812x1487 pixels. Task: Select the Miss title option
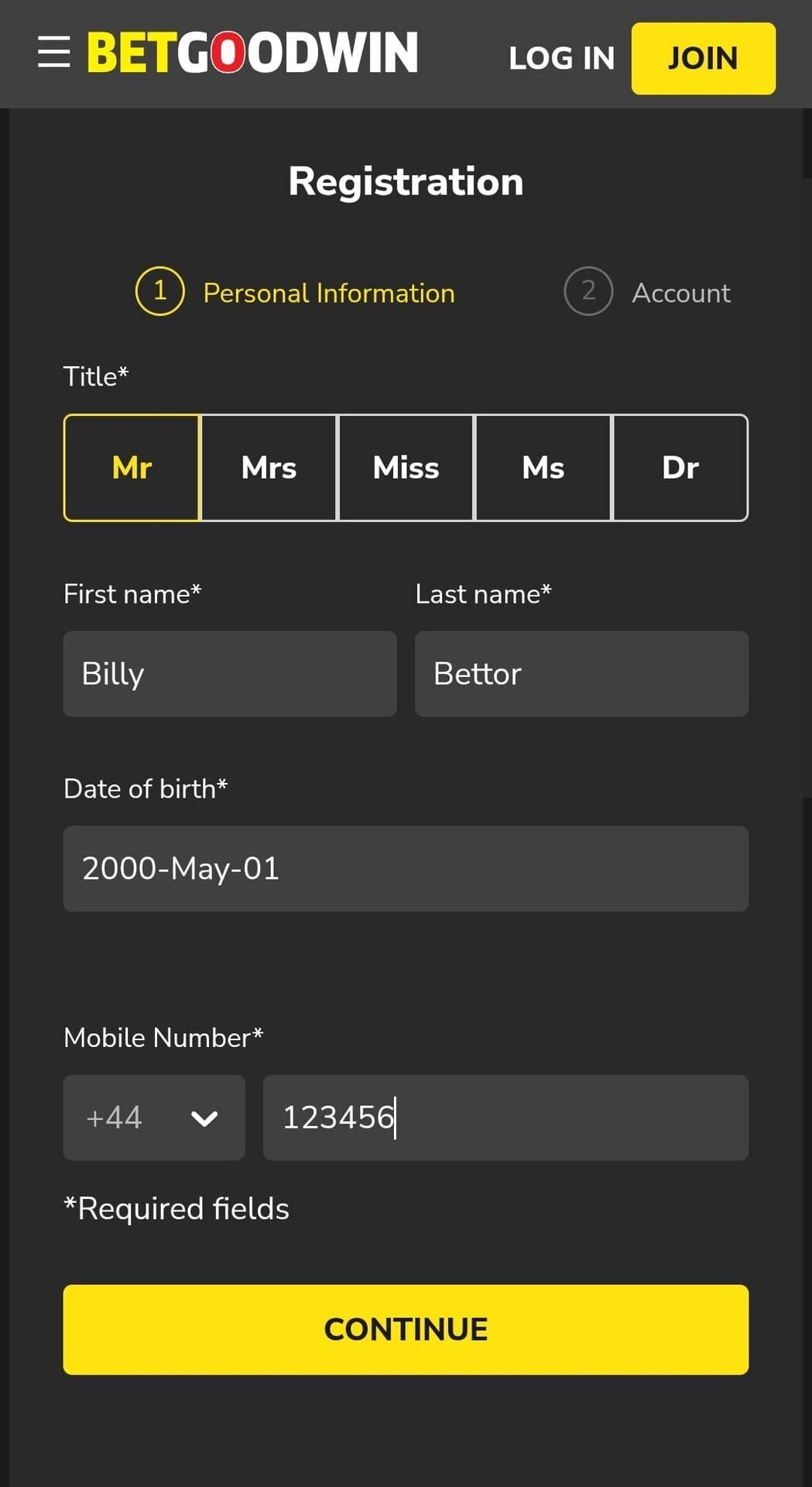pyautogui.click(x=406, y=468)
